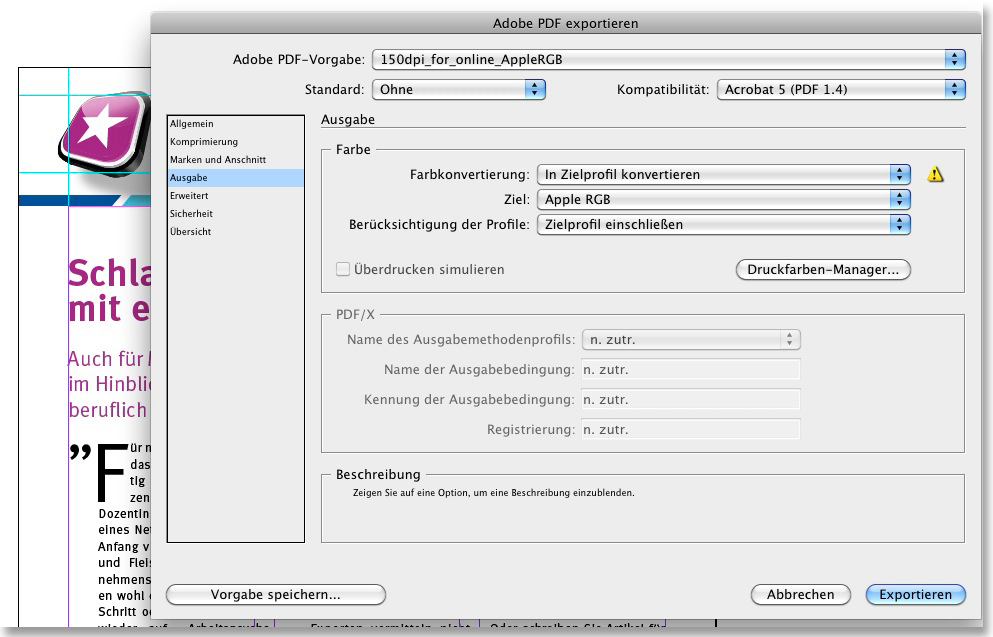Open the Standard dropdown showing Ohne
Viewport: 993px width, 637px height.
pyautogui.click(x=459, y=89)
